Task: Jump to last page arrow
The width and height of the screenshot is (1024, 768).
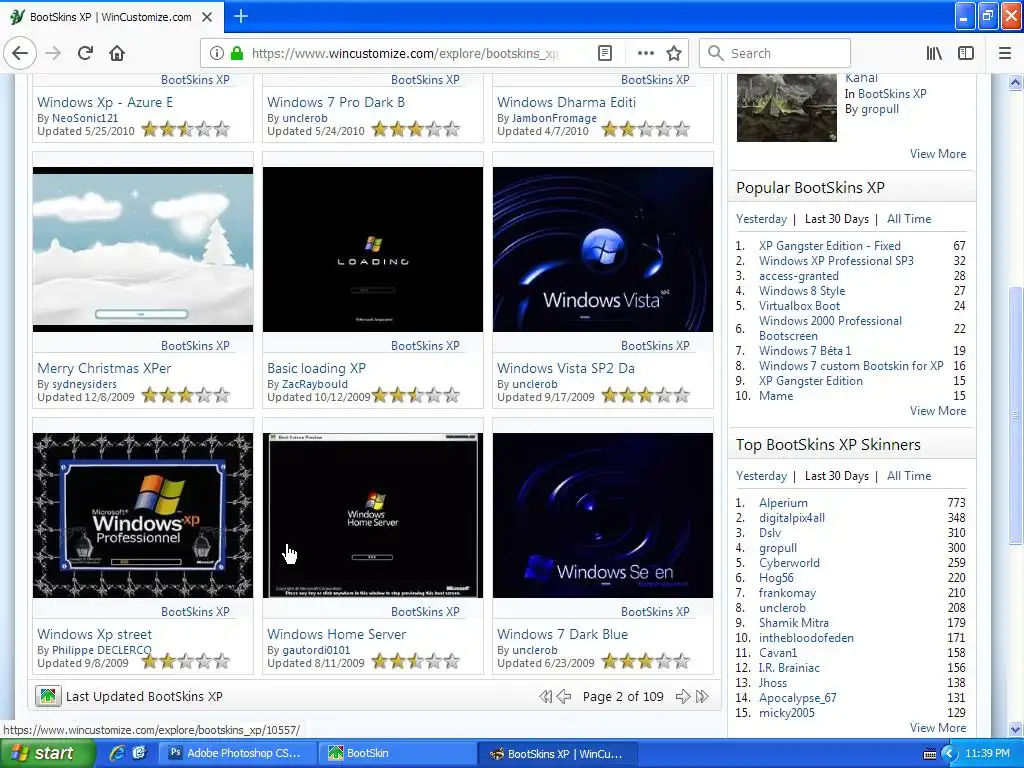Action: click(702, 697)
